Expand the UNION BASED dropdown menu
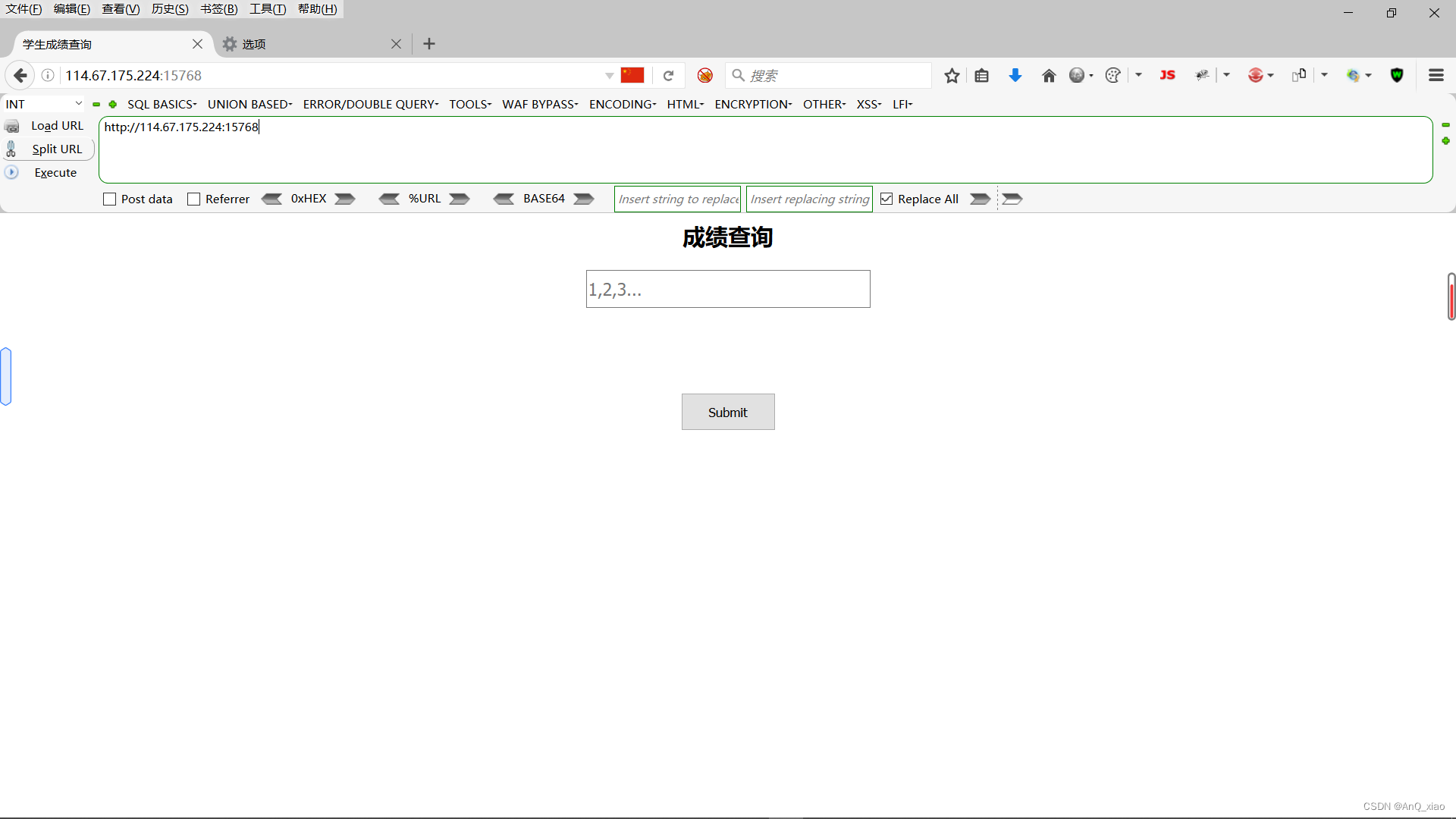 click(x=249, y=104)
